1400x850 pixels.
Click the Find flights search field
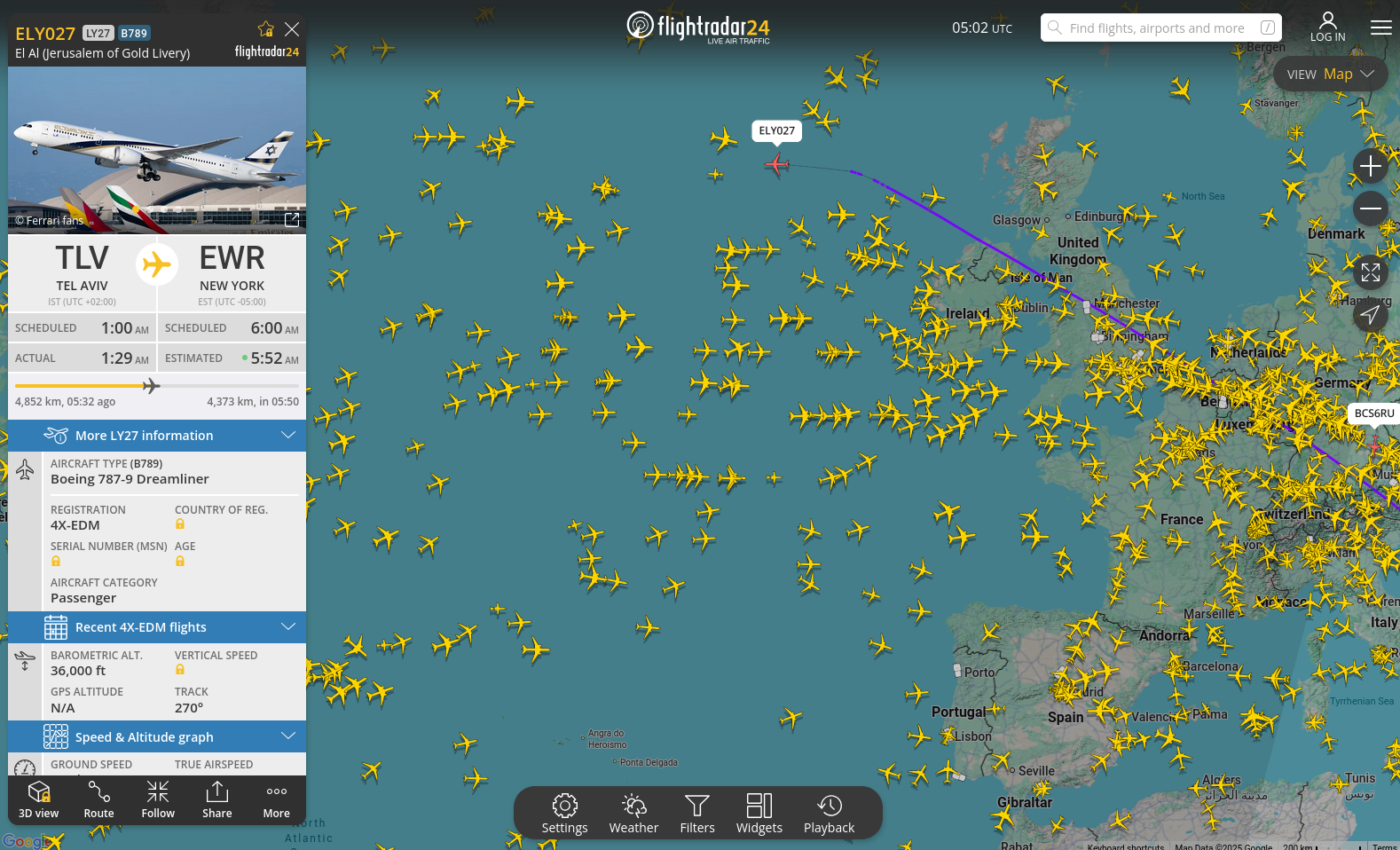[x=1161, y=28]
